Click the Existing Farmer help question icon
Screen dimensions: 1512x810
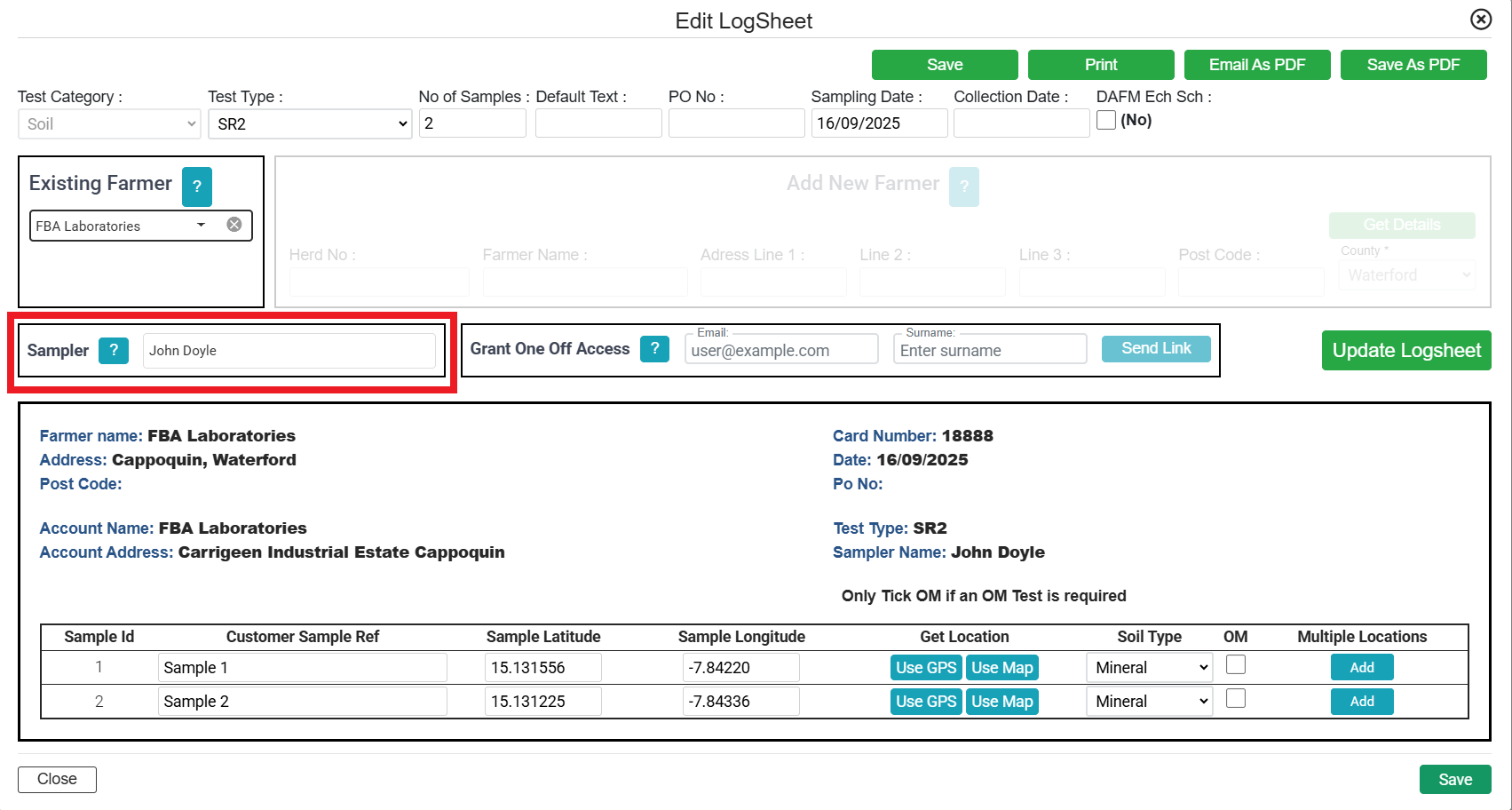pos(196,187)
